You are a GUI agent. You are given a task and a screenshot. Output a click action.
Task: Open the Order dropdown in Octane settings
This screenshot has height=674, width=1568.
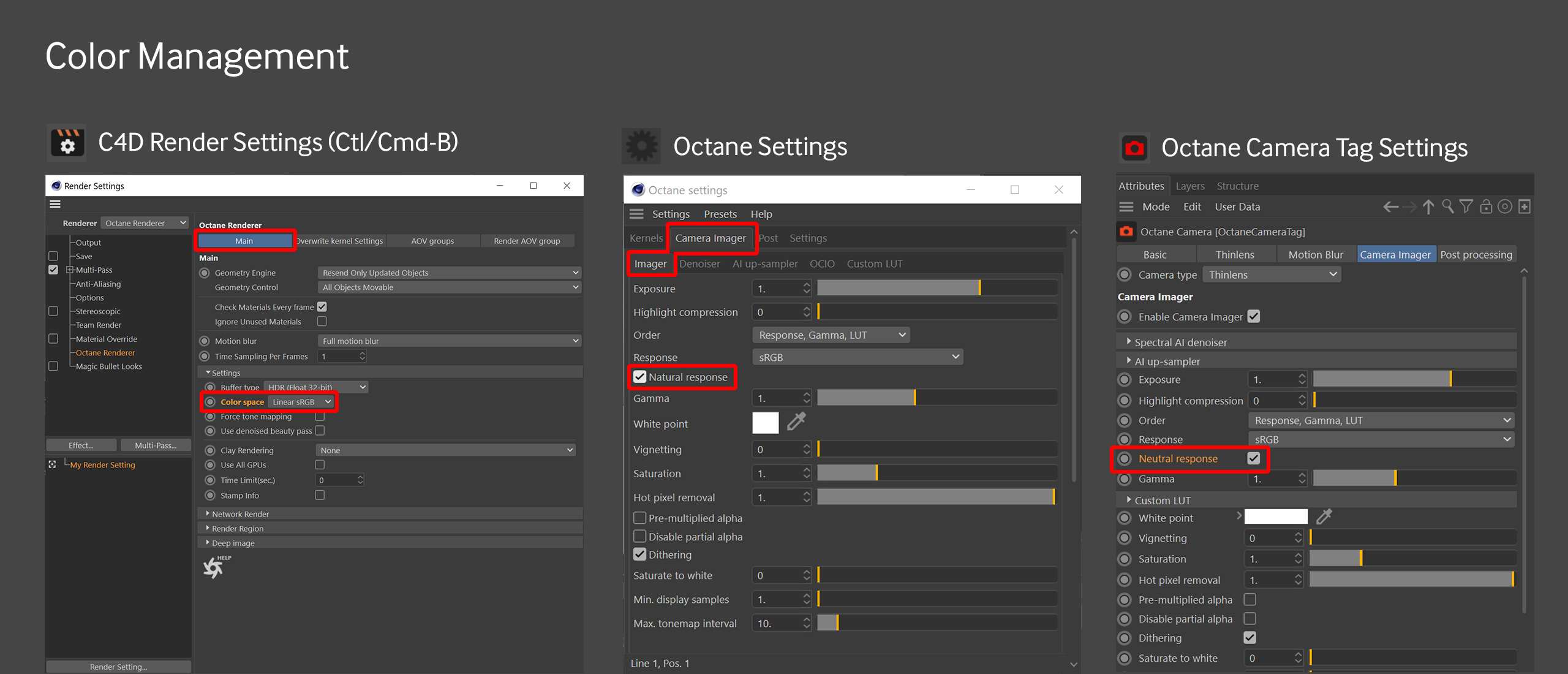(831, 335)
